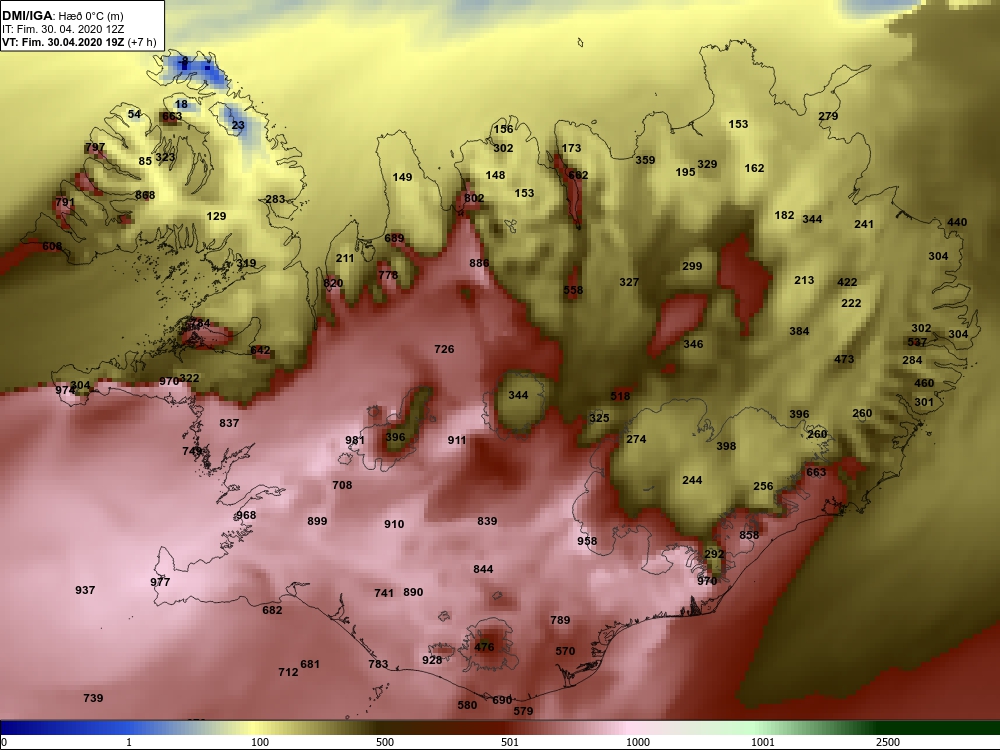Click the map value '440'
This screenshot has width=1000, height=750.
click(957, 222)
